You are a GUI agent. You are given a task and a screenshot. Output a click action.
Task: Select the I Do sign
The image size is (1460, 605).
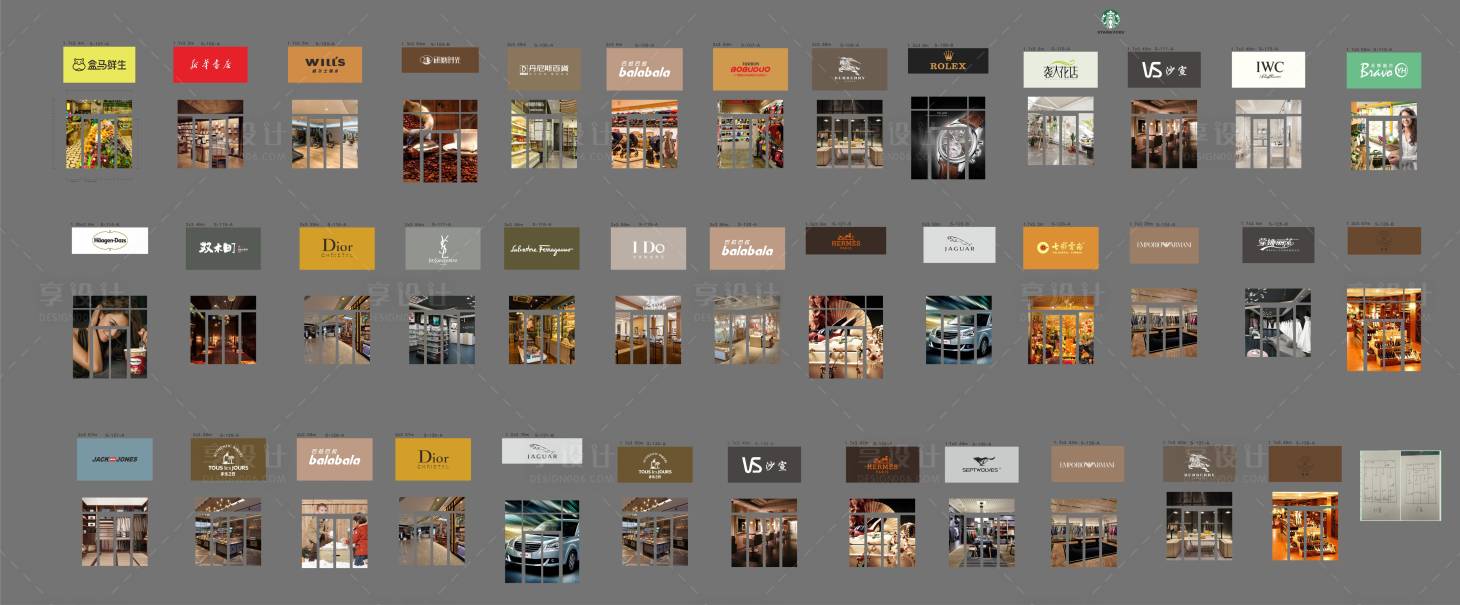(x=648, y=248)
